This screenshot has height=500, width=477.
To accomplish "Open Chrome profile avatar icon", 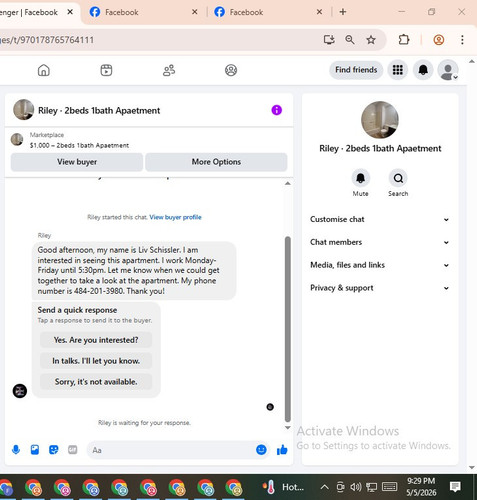I will tap(439, 40).
